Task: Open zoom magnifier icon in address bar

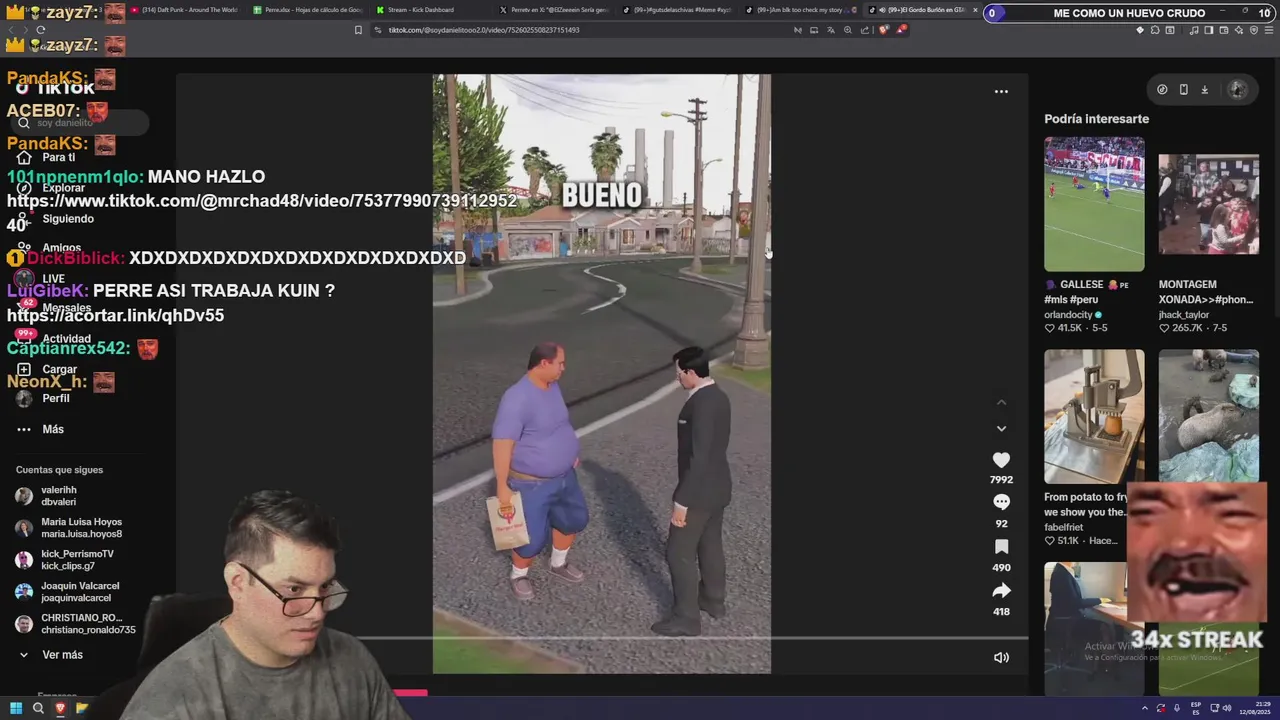Action: click(848, 30)
